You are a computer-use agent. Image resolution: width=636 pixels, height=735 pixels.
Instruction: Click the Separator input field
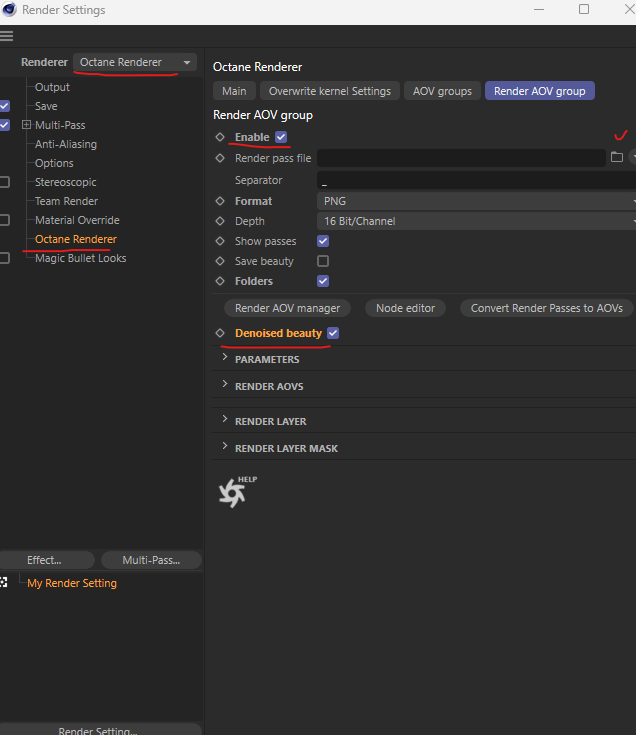pos(476,180)
